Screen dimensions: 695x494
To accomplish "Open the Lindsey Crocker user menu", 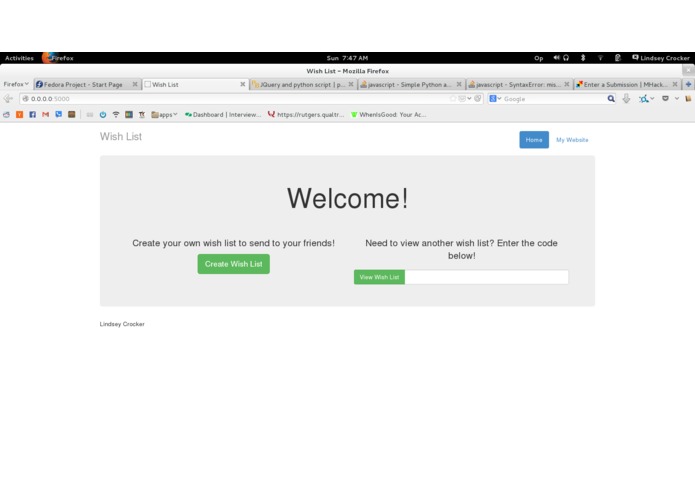I will click(x=660, y=58).
